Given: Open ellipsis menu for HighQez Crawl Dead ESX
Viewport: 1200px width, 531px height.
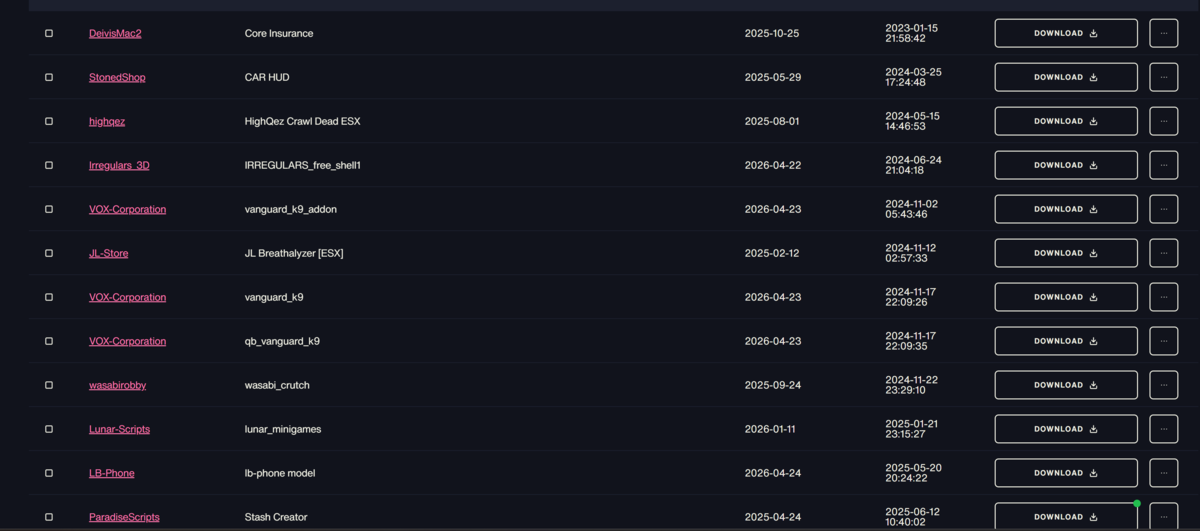Looking at the screenshot, I should [1163, 121].
